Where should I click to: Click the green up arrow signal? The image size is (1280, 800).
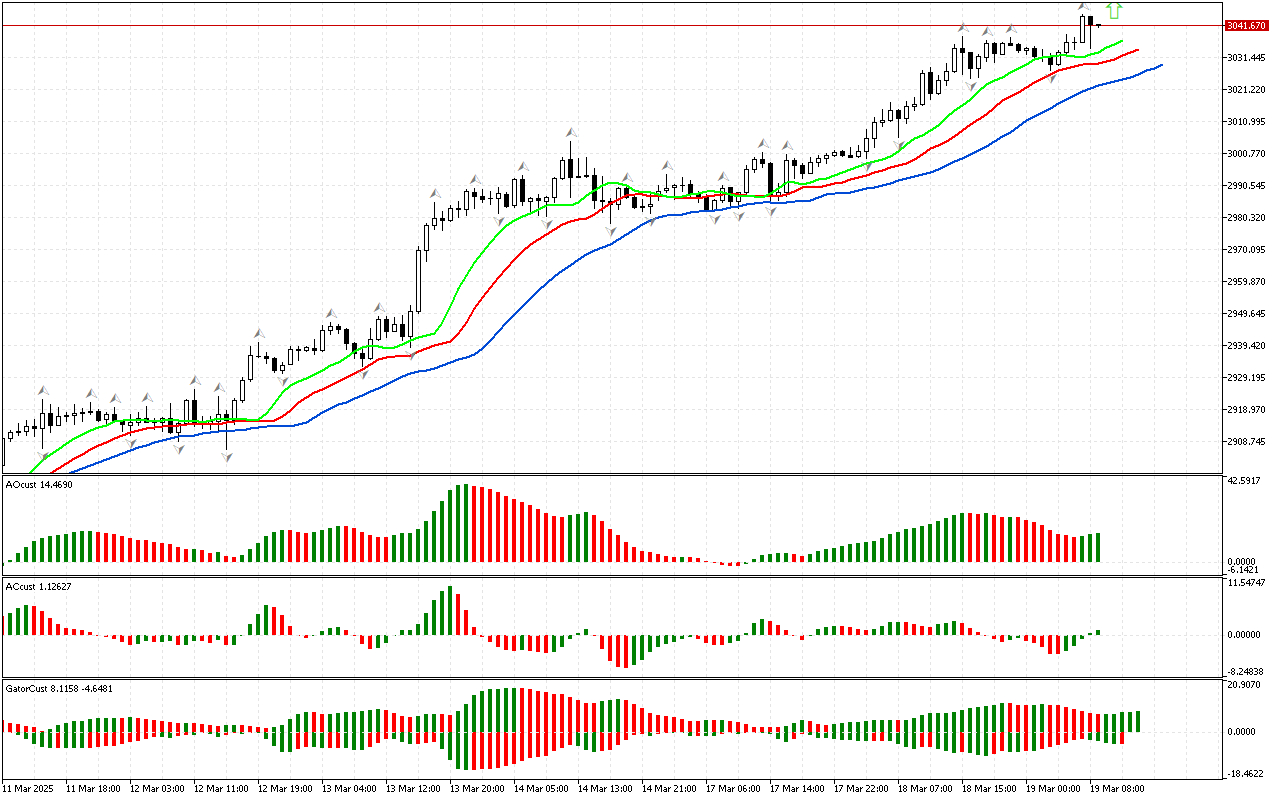pos(1114,11)
